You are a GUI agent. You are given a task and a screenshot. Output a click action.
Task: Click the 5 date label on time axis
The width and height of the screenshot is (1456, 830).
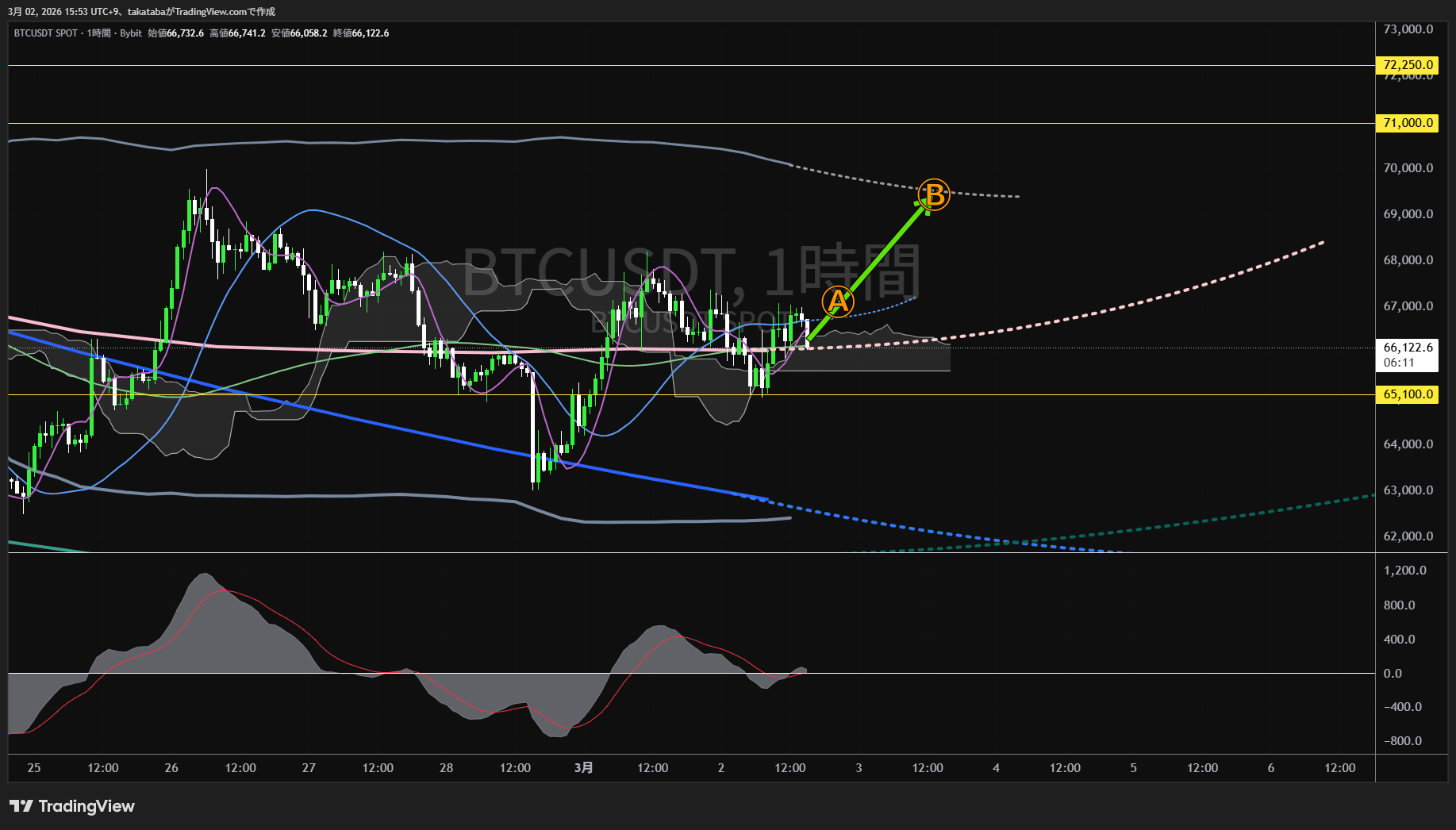1133,767
